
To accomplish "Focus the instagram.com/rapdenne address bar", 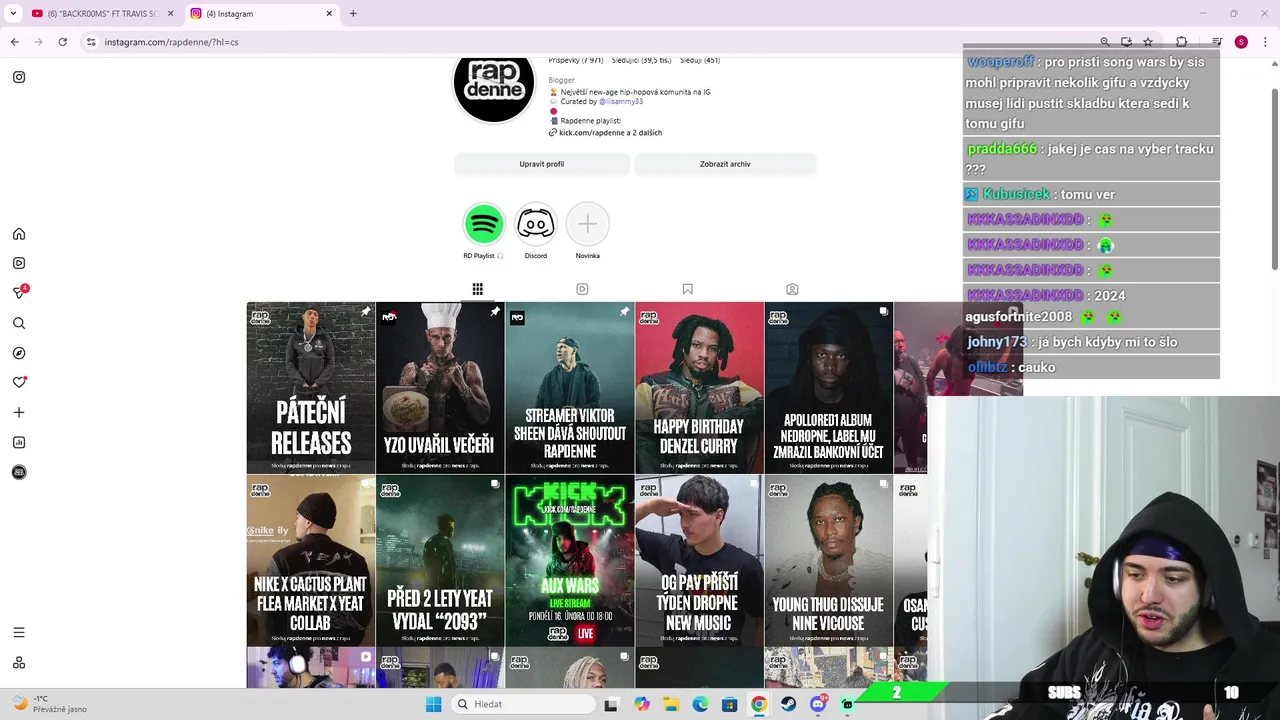I will point(590,42).
